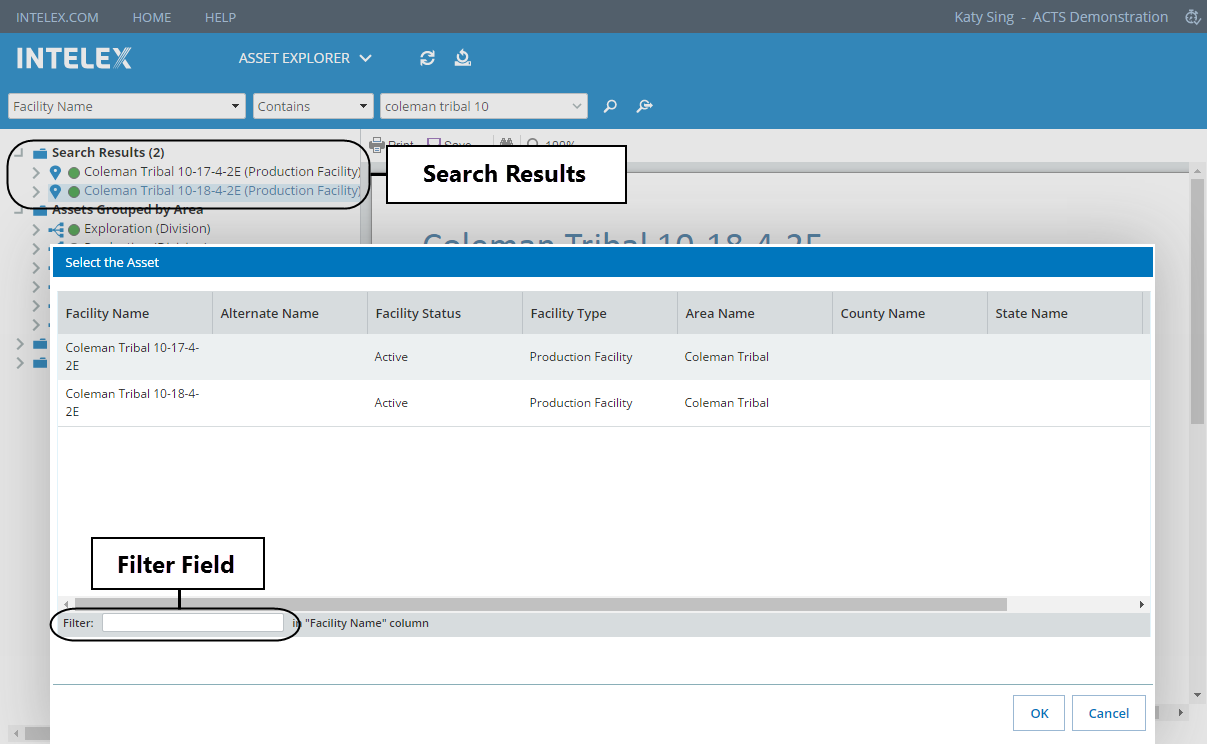Click State Name column header
The height and width of the screenshot is (744, 1207).
point(1065,313)
